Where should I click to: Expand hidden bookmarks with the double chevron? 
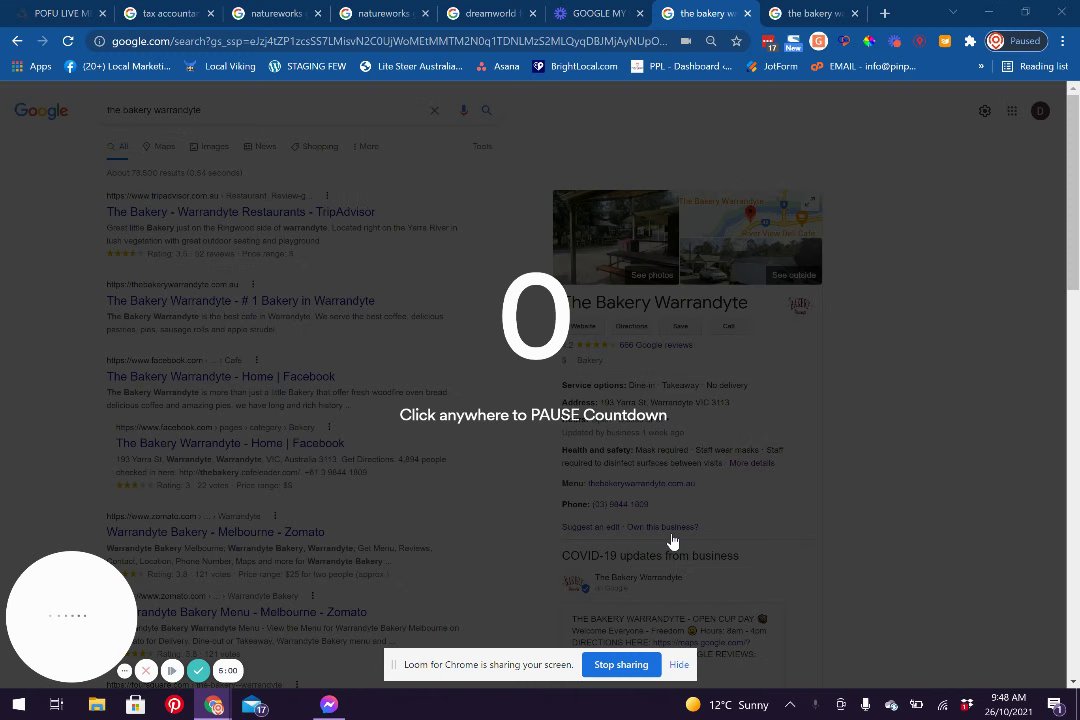[981, 66]
